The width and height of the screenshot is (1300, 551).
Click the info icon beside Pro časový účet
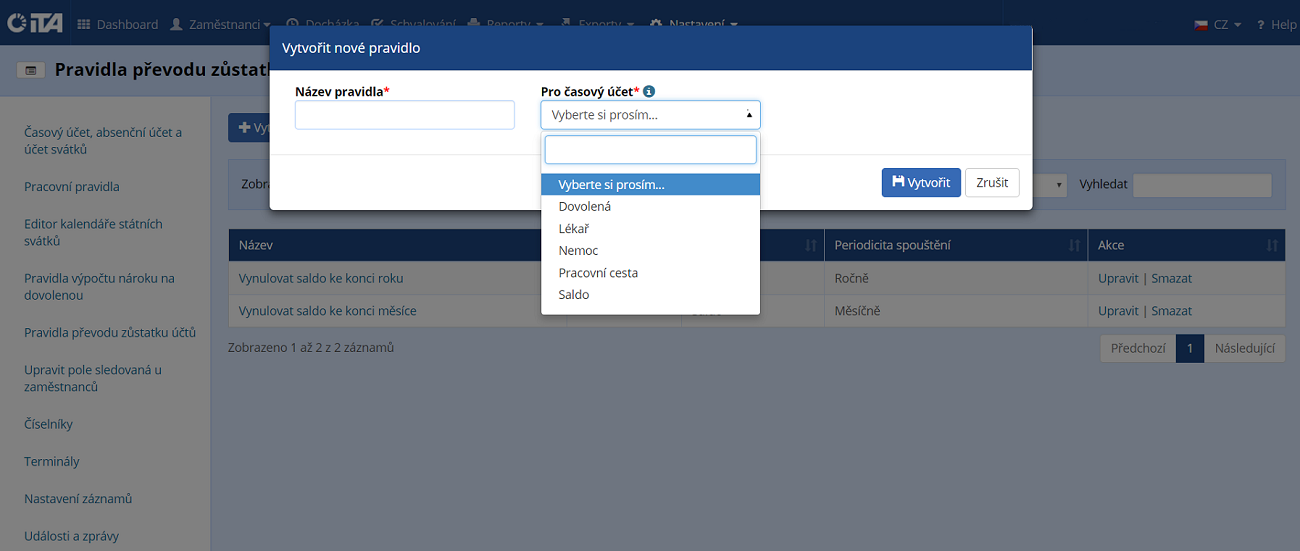tap(649, 91)
